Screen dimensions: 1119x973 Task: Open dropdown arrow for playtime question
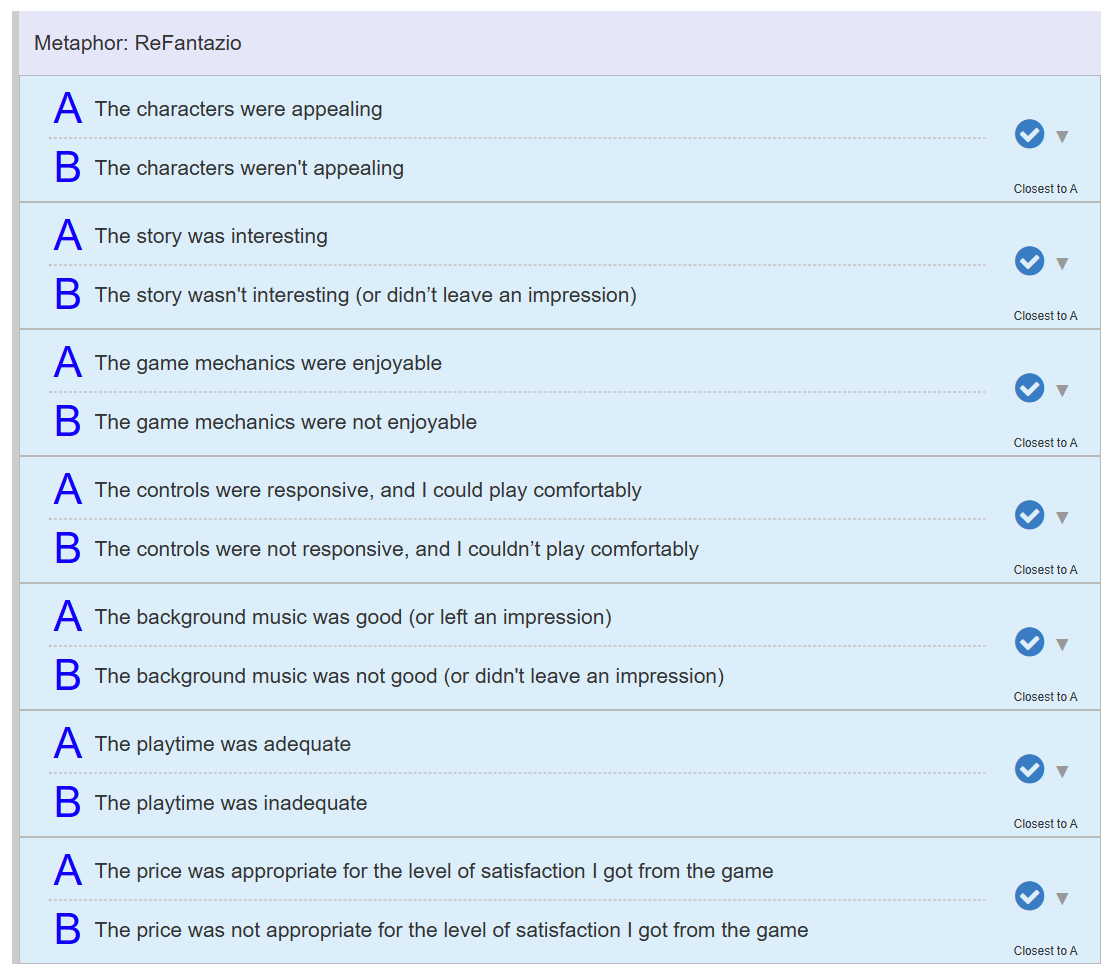1062,772
